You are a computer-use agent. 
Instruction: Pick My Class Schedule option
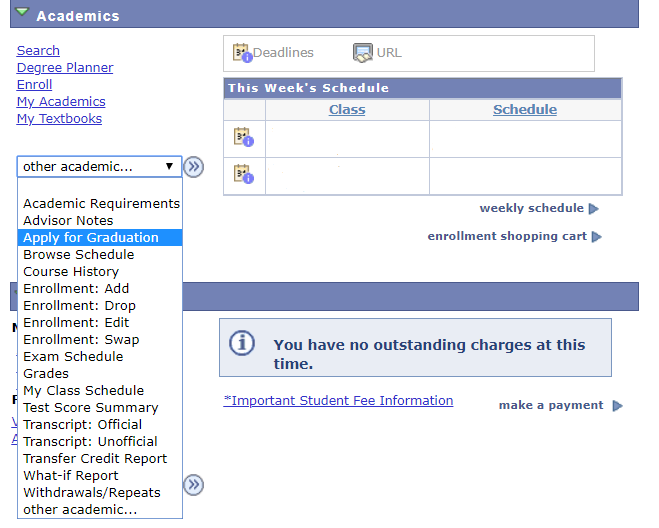coord(100,391)
